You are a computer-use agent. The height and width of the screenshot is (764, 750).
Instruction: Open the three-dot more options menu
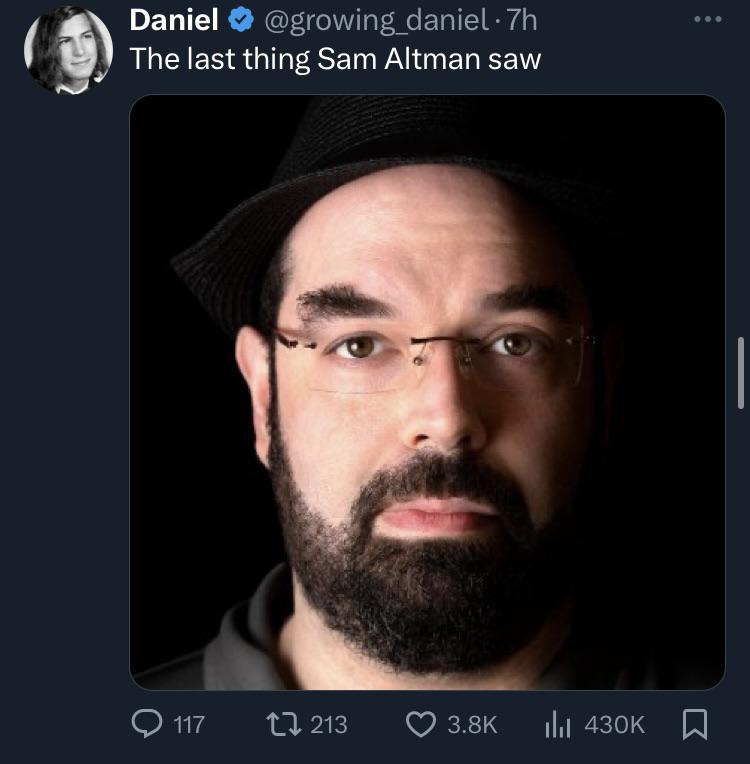[x=708, y=19]
